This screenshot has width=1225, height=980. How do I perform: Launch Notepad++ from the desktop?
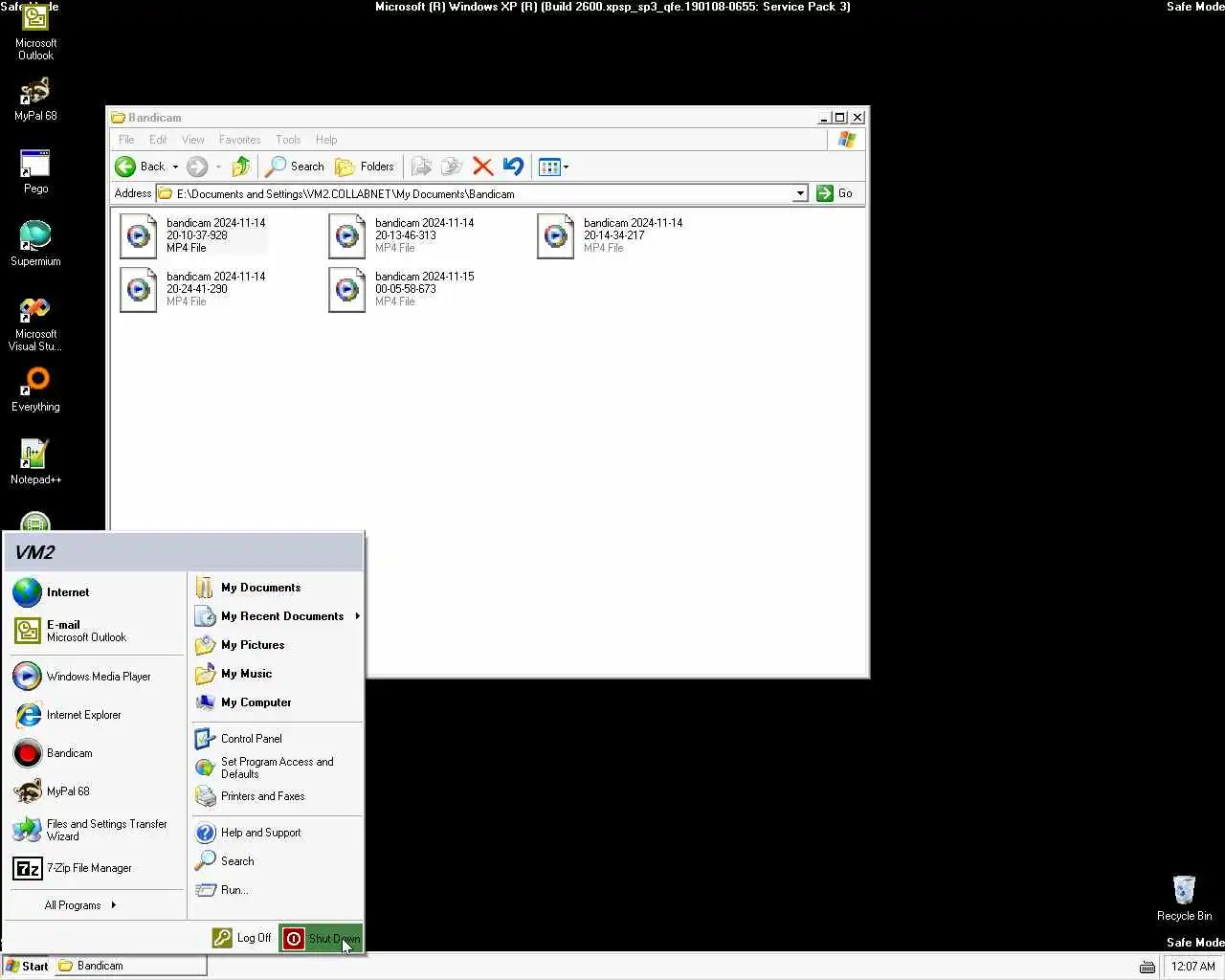pyautogui.click(x=35, y=461)
